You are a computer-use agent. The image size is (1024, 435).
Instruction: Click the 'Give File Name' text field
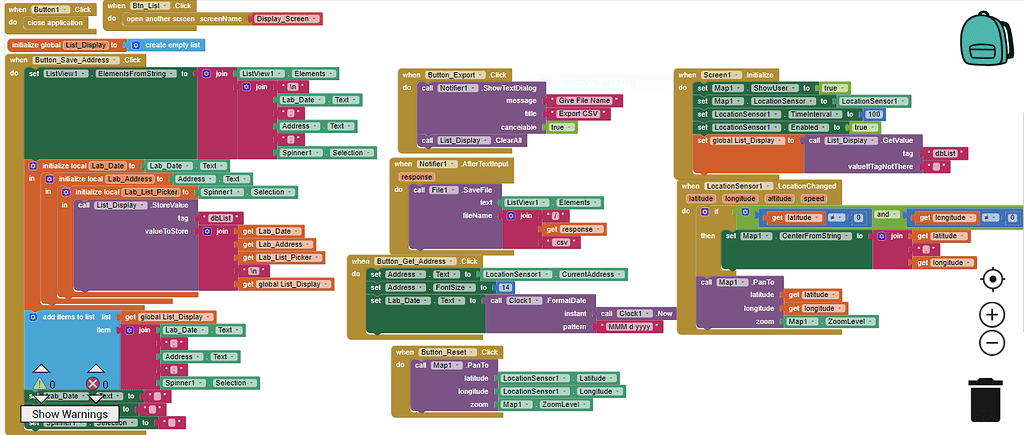coord(586,101)
